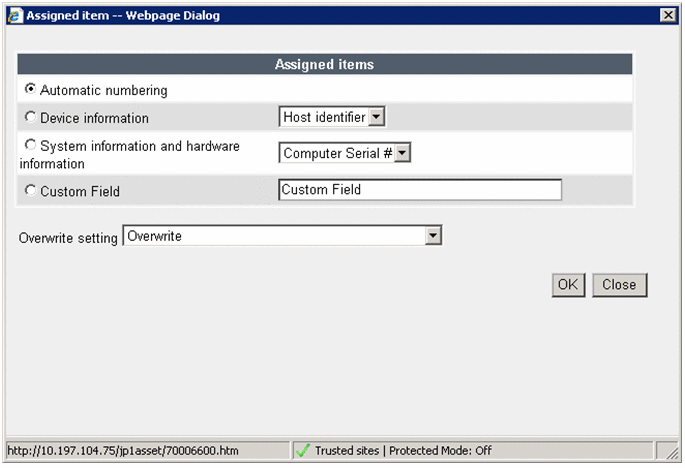Close the Webpage Dialog window with X
Viewport: 685px width, 468px height.
[x=668, y=15]
